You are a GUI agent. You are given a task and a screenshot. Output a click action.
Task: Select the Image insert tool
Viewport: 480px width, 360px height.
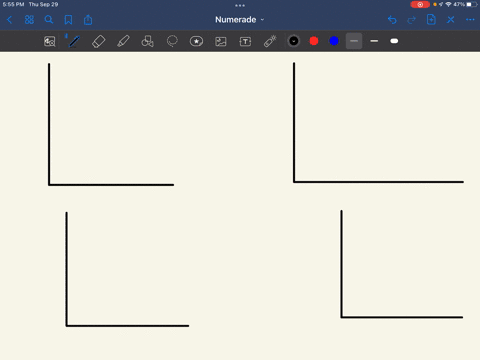pos(221,41)
